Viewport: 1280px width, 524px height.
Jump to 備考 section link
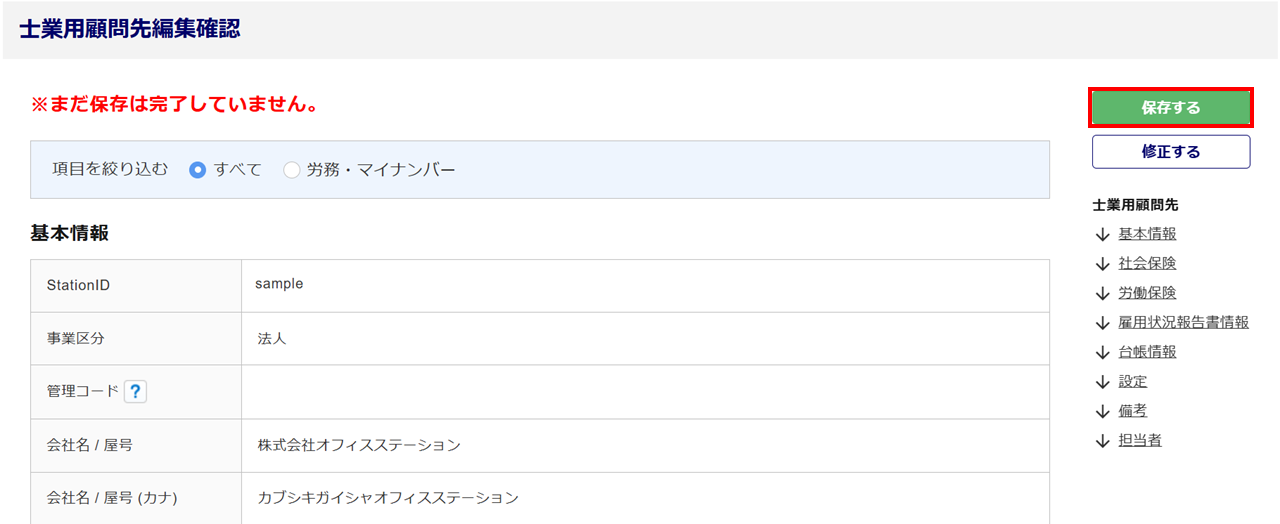pyautogui.click(x=1133, y=411)
